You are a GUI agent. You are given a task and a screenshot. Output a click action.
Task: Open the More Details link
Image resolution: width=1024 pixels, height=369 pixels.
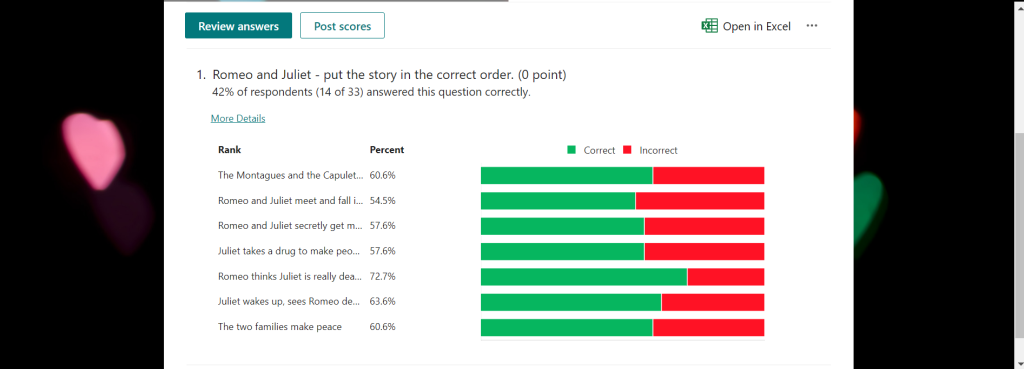[x=238, y=118]
